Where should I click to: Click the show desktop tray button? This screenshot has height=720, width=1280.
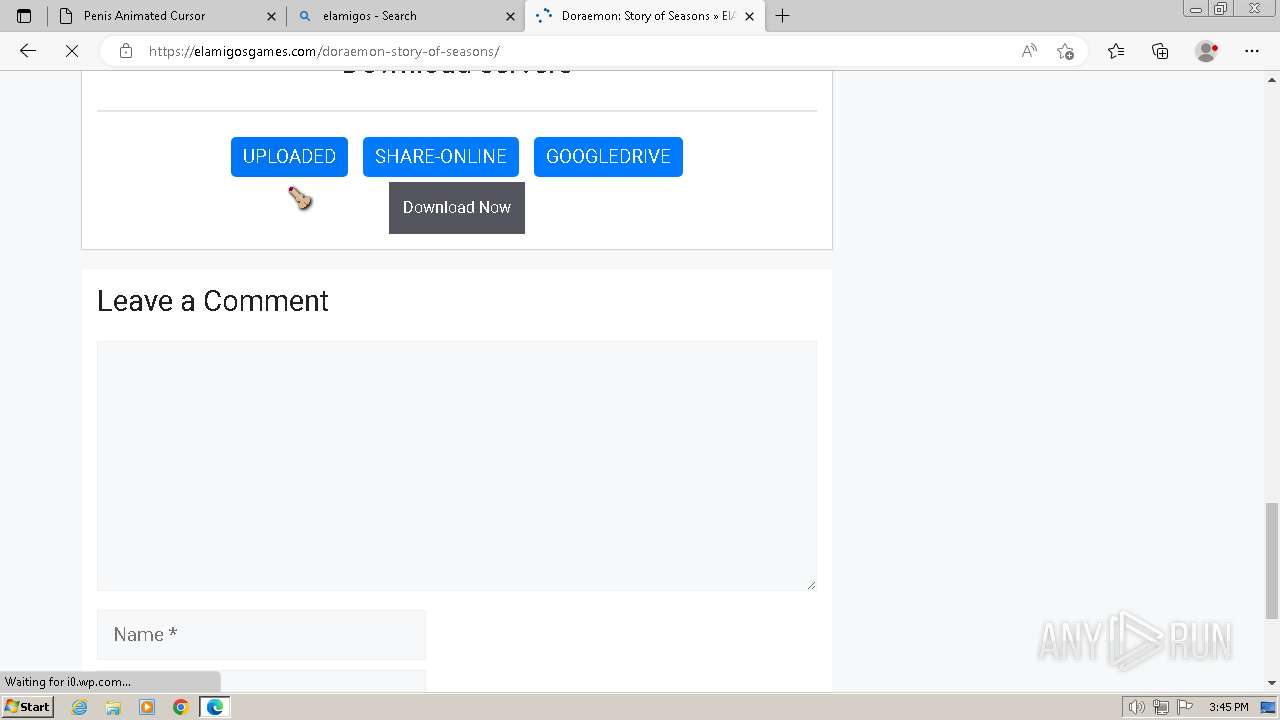pyautogui.click(x=1269, y=707)
